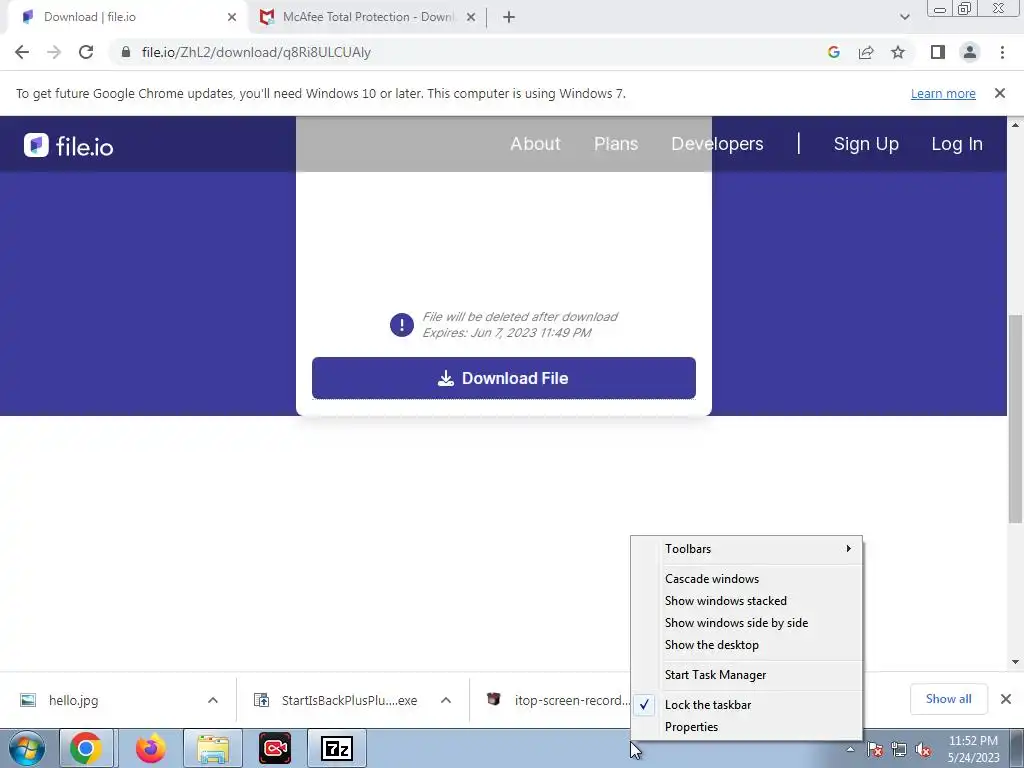
Task: Click the info exclamation icon above Download
Action: tap(402, 325)
